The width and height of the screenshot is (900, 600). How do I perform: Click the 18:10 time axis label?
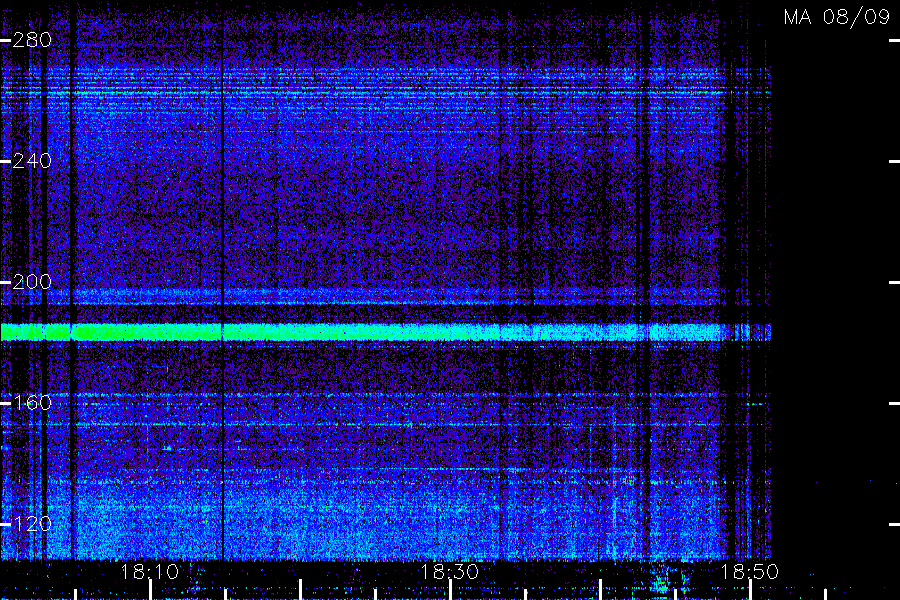click(149, 572)
